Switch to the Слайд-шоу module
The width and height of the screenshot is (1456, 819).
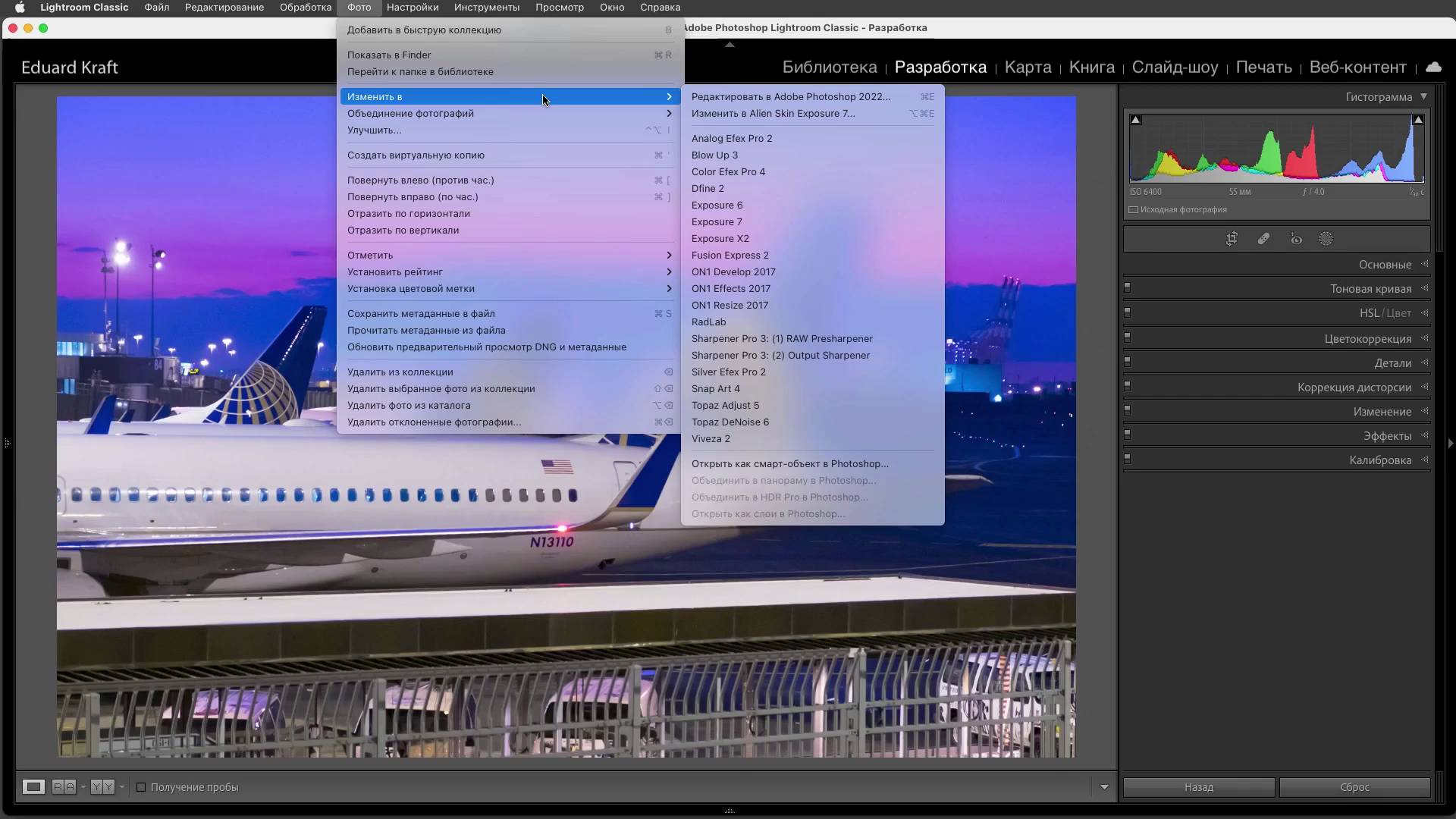pos(1175,67)
